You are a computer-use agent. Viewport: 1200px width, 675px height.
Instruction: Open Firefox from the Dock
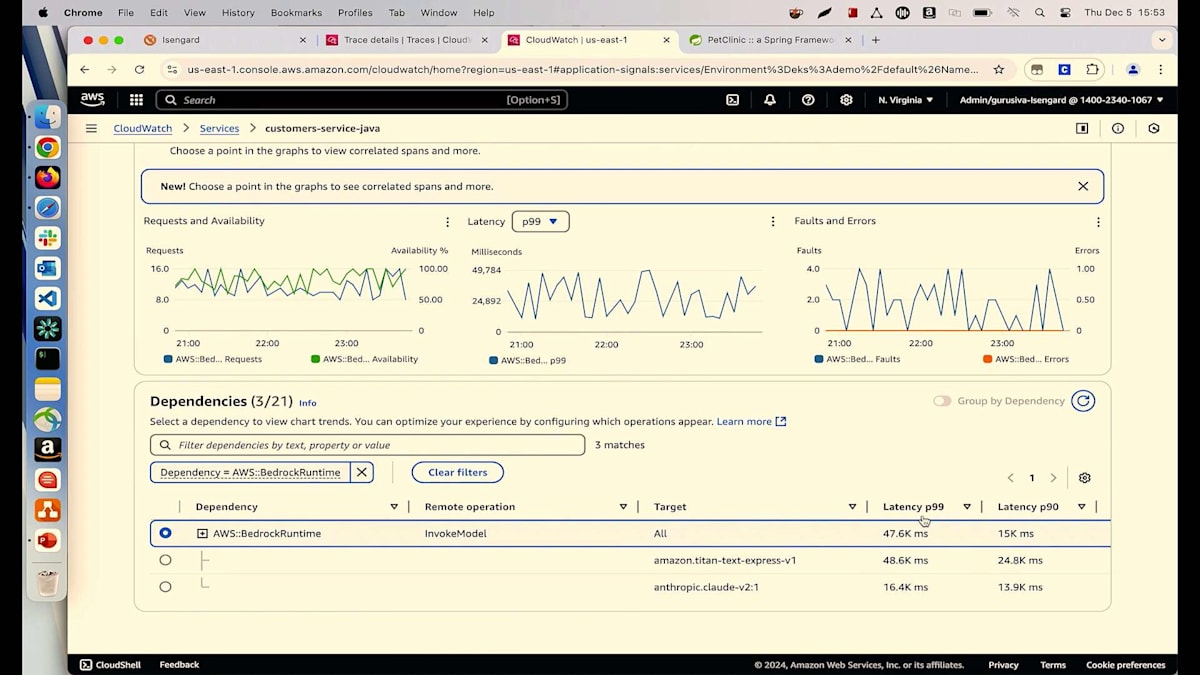[x=47, y=178]
